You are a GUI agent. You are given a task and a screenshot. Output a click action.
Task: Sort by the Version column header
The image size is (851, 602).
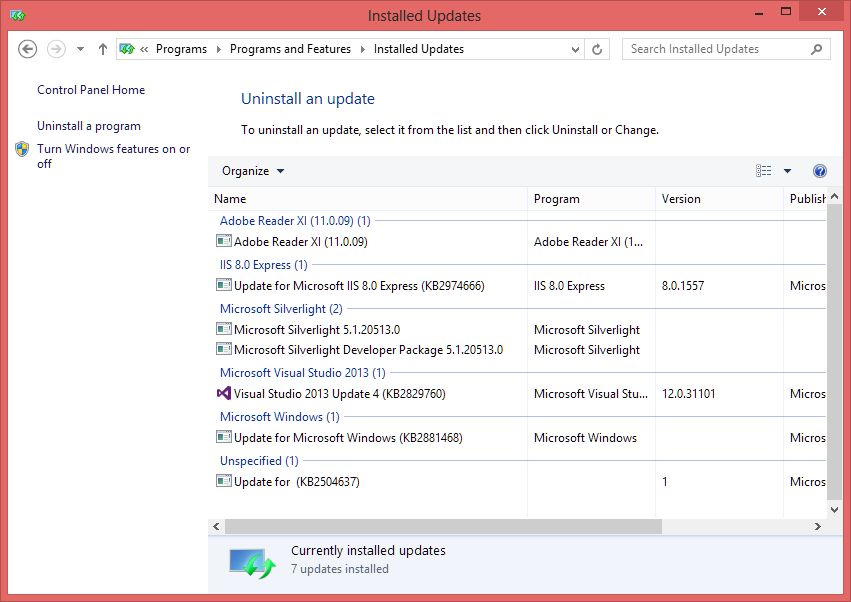pyautogui.click(x=720, y=199)
